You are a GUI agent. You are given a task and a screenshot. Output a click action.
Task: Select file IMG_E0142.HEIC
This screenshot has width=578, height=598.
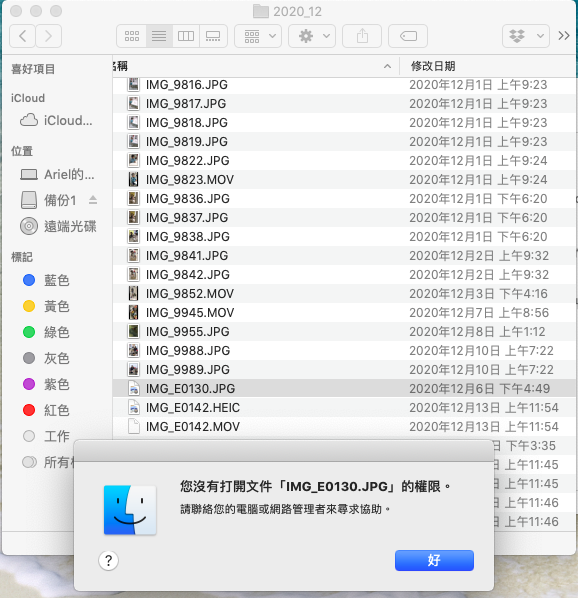tap(344, 408)
